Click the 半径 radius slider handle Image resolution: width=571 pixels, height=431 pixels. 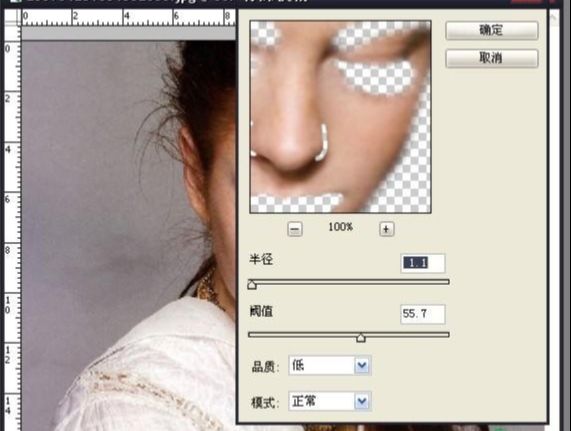point(252,284)
